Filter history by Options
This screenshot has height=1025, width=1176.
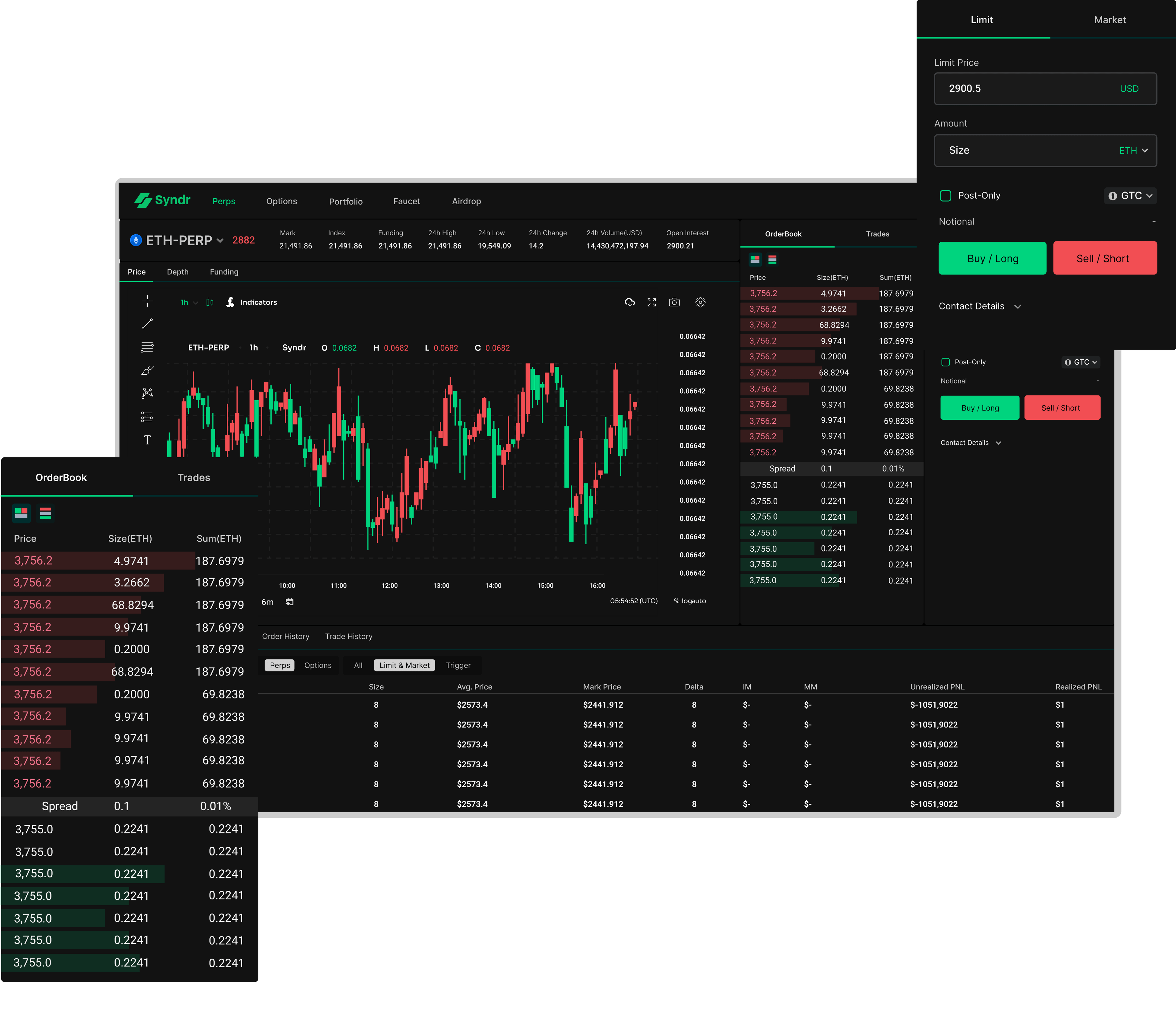tap(318, 665)
